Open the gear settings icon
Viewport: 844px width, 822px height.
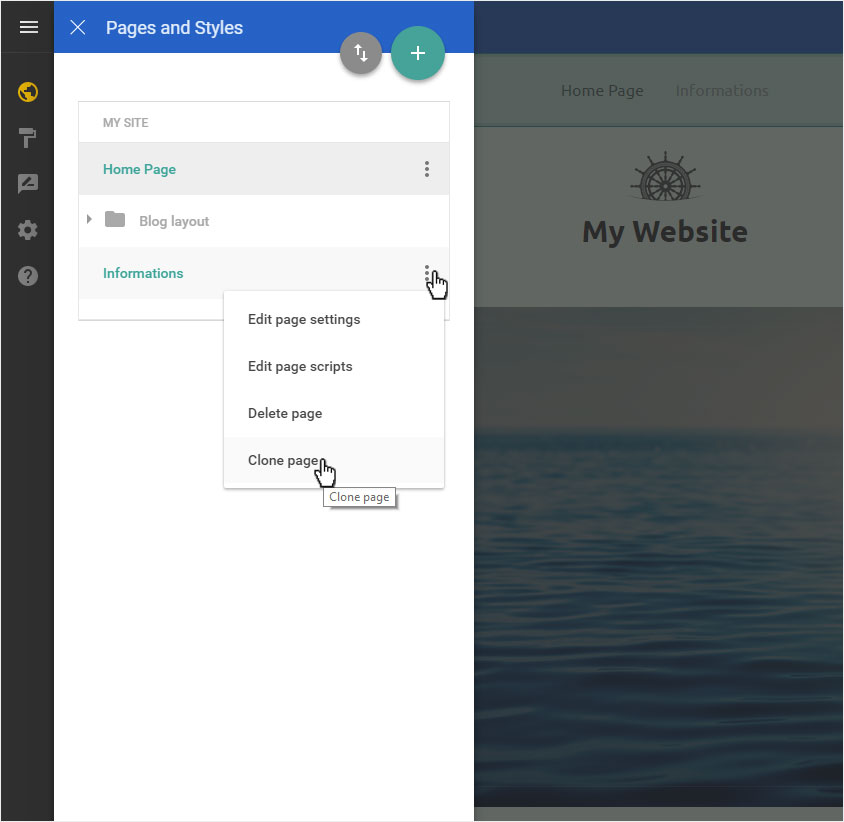tap(27, 230)
